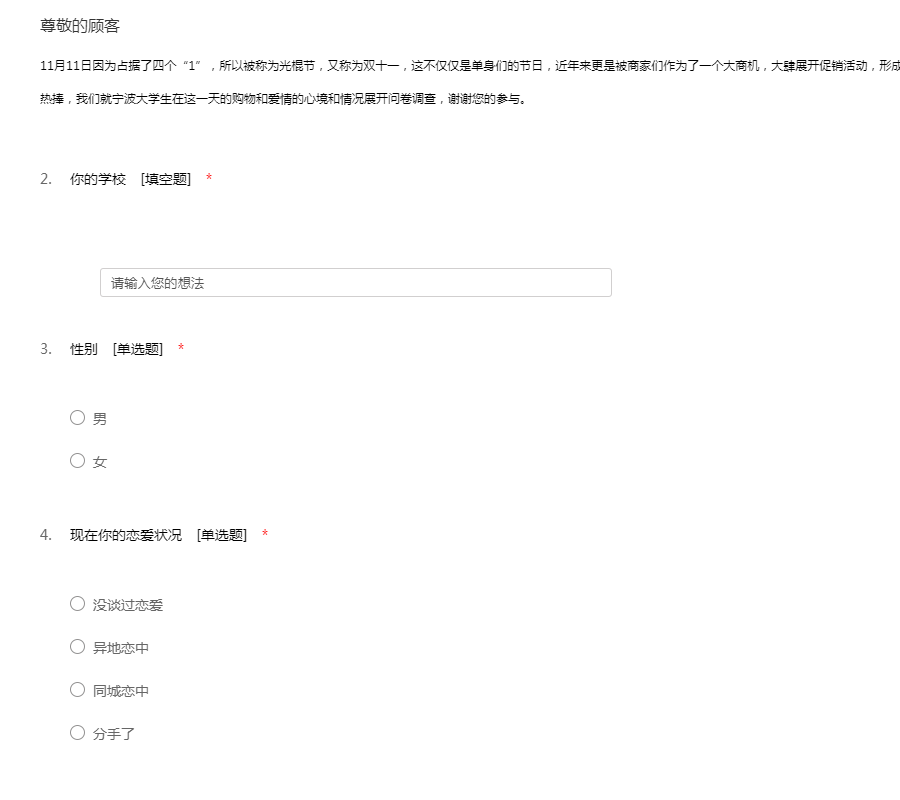900x800 pixels.
Task: Click the school name input field
Action: click(355, 283)
